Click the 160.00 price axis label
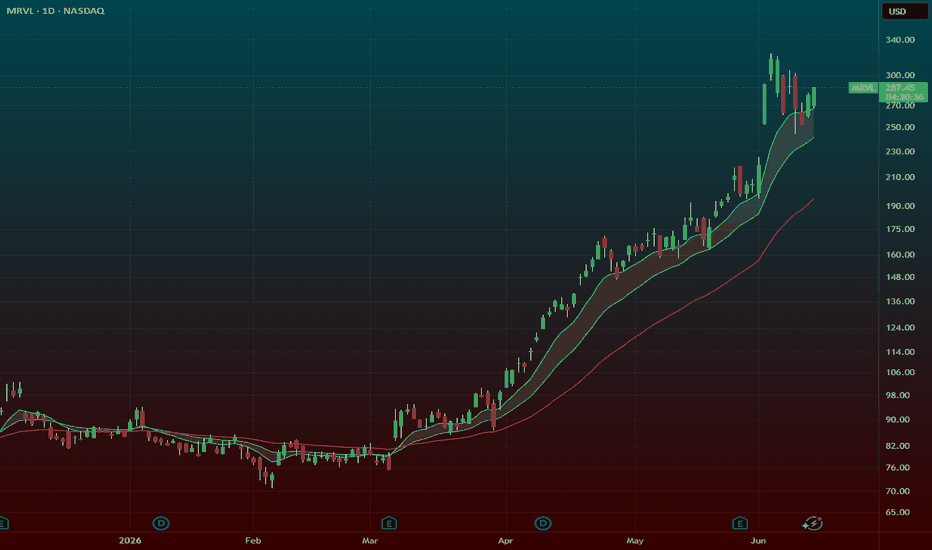Image resolution: width=932 pixels, height=550 pixels. (900, 254)
